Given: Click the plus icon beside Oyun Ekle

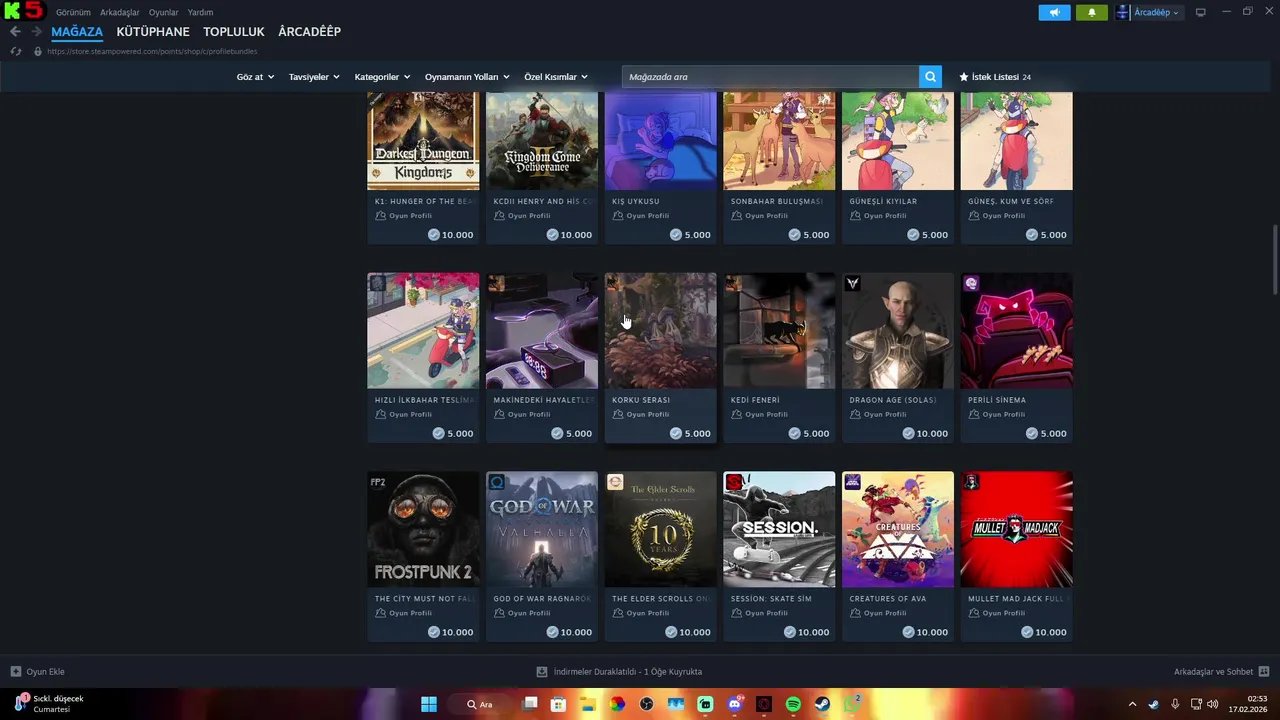Looking at the screenshot, I should point(15,672).
